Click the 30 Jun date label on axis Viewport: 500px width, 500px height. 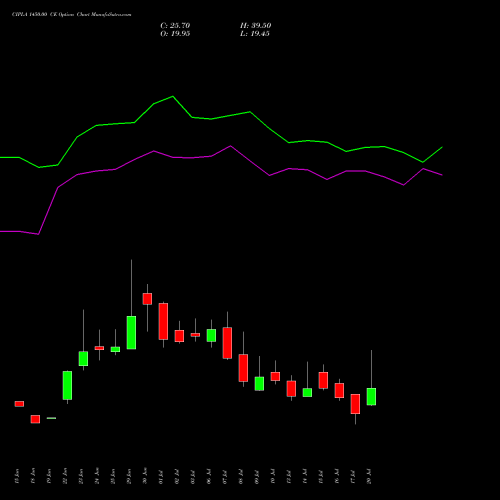click(145, 476)
